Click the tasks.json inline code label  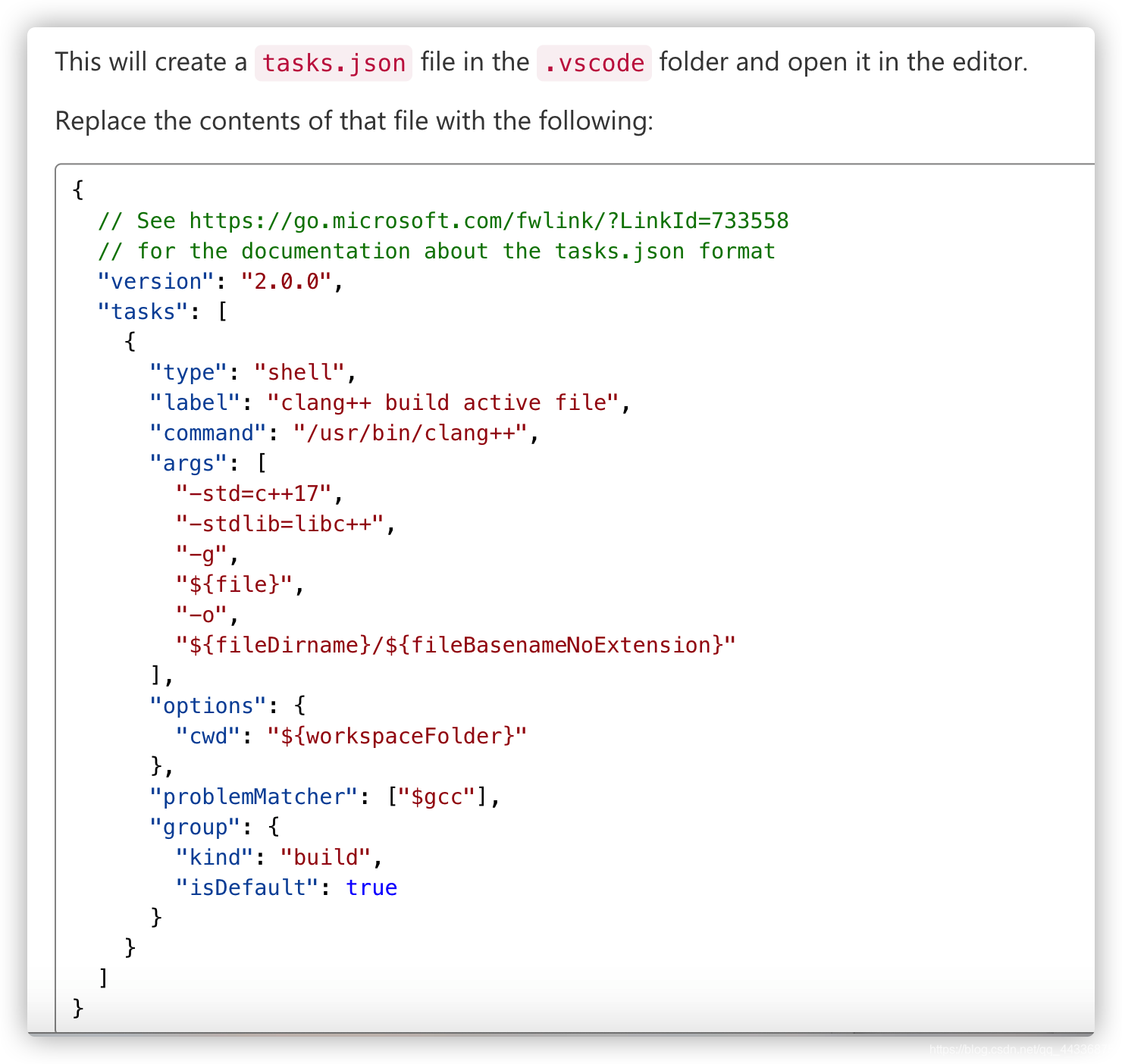tap(334, 63)
